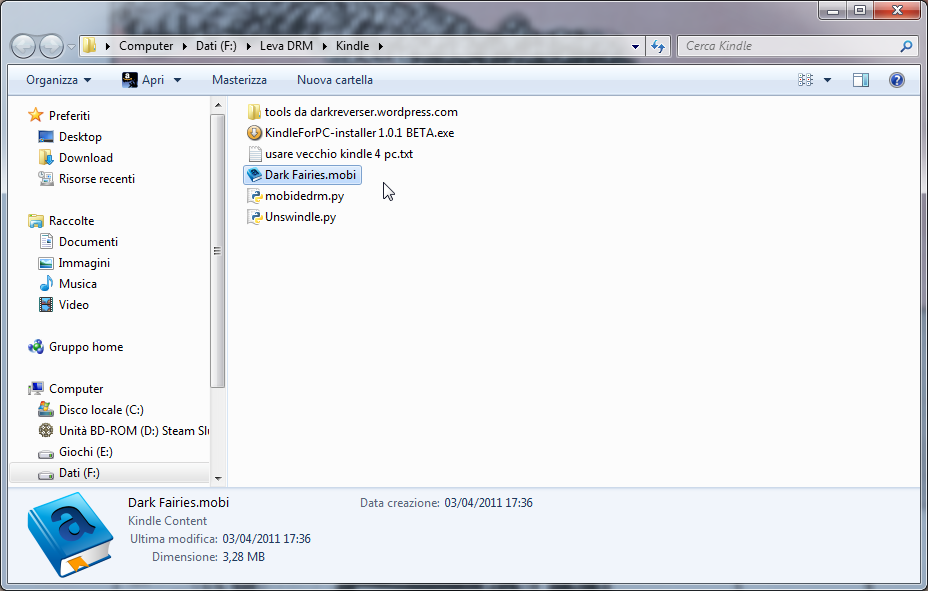
Task: Expand arrow between Computer and Dati (F:)
Action: coord(185,46)
